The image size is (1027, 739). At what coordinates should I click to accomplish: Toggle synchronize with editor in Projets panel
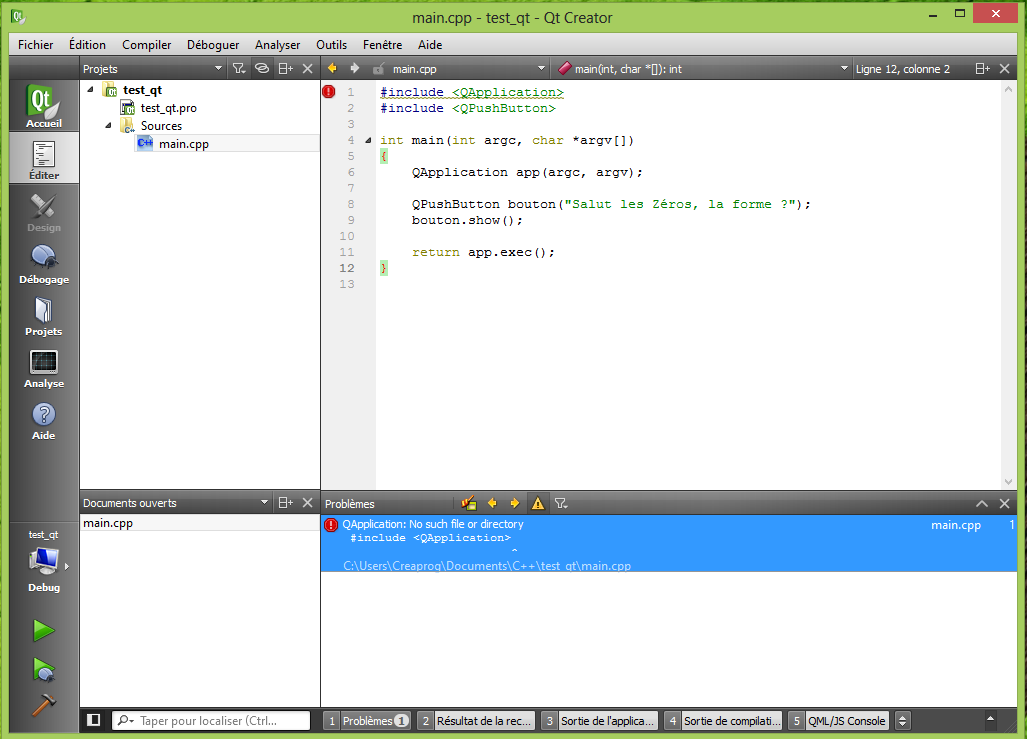(260, 68)
